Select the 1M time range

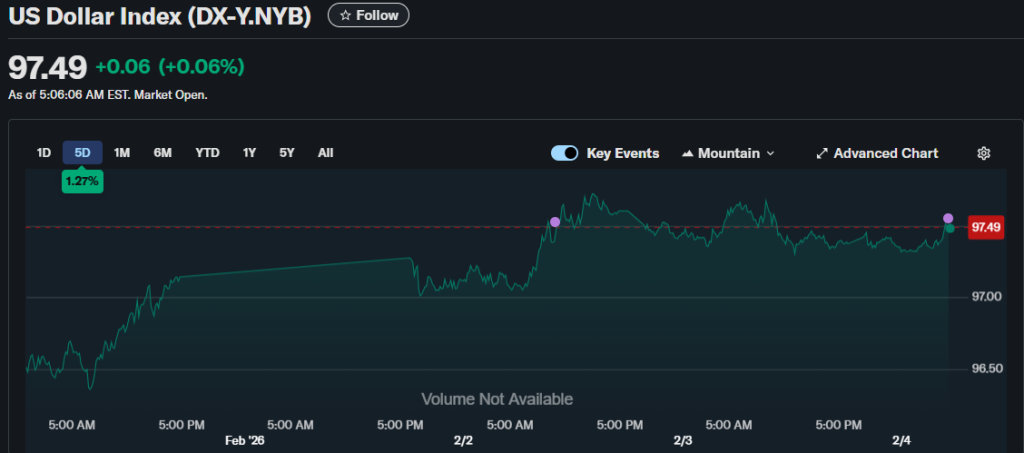tap(122, 153)
